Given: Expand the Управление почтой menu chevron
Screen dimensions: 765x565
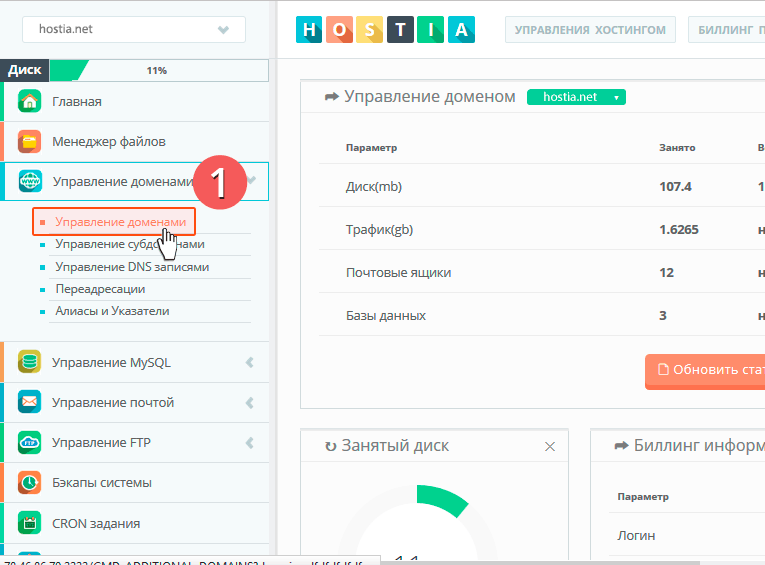Looking at the screenshot, I should (x=250, y=403).
